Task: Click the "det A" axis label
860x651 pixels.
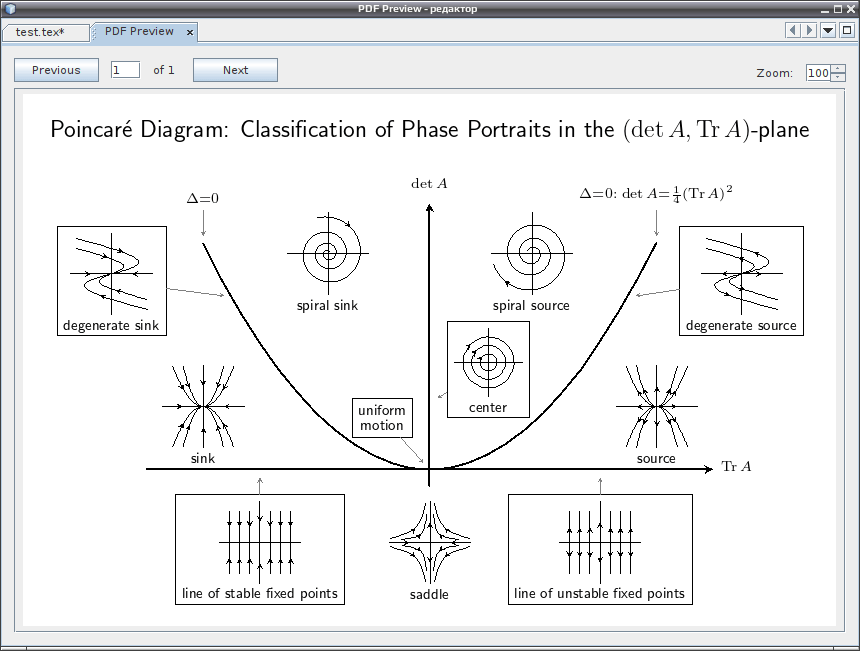Action: (429, 184)
